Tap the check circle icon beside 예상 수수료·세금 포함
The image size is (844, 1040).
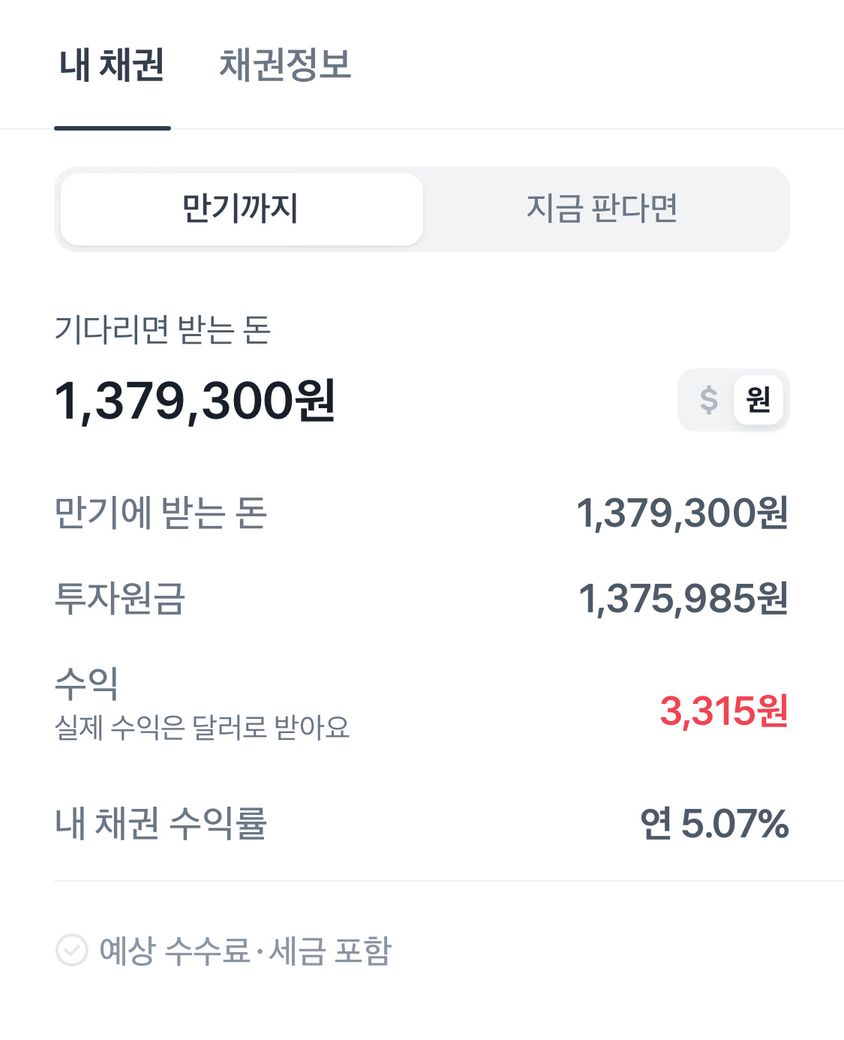(71, 950)
